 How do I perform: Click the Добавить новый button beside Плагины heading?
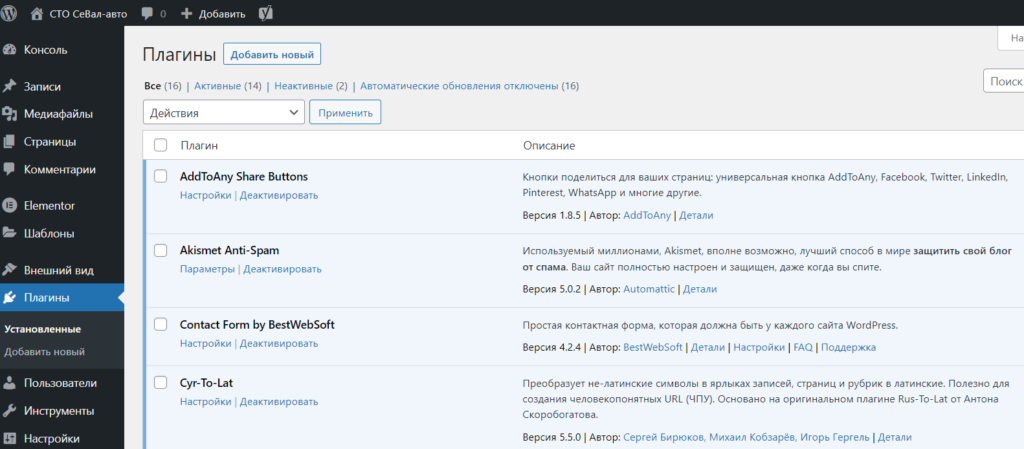(x=272, y=54)
